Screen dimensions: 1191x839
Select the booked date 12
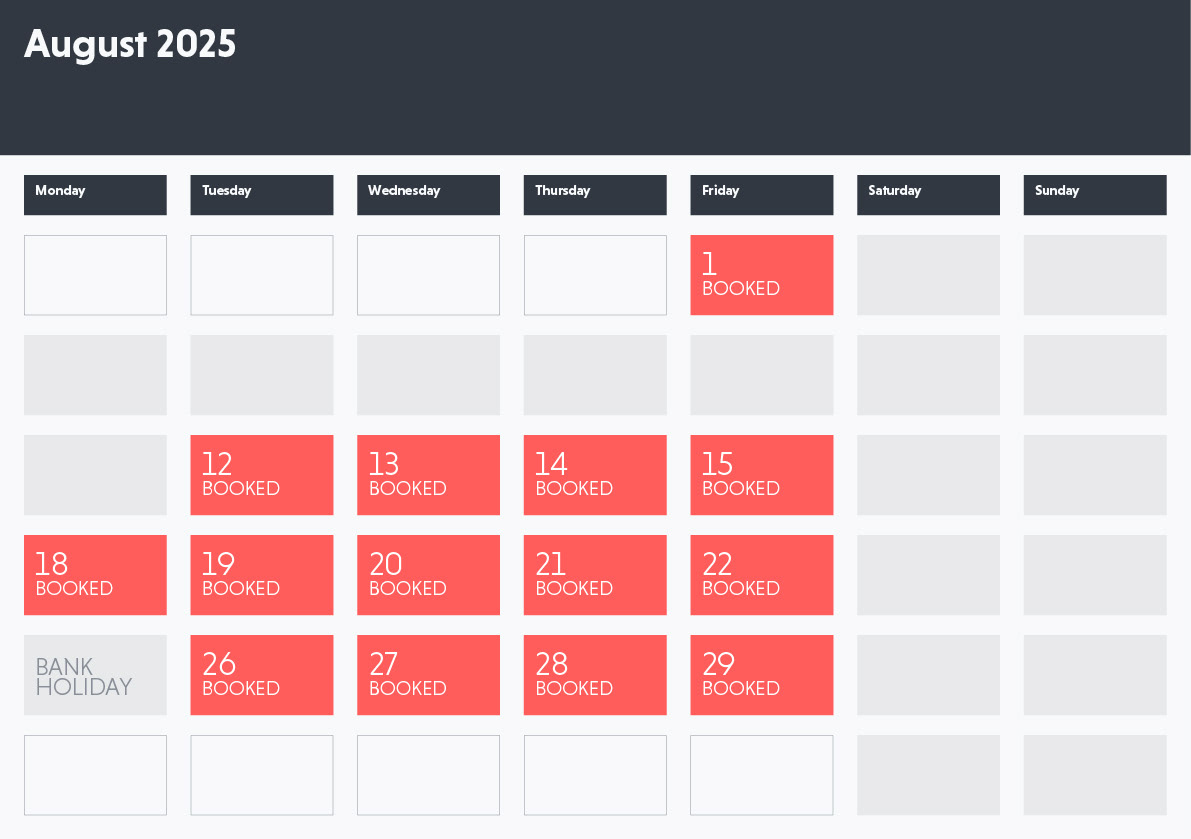261,475
